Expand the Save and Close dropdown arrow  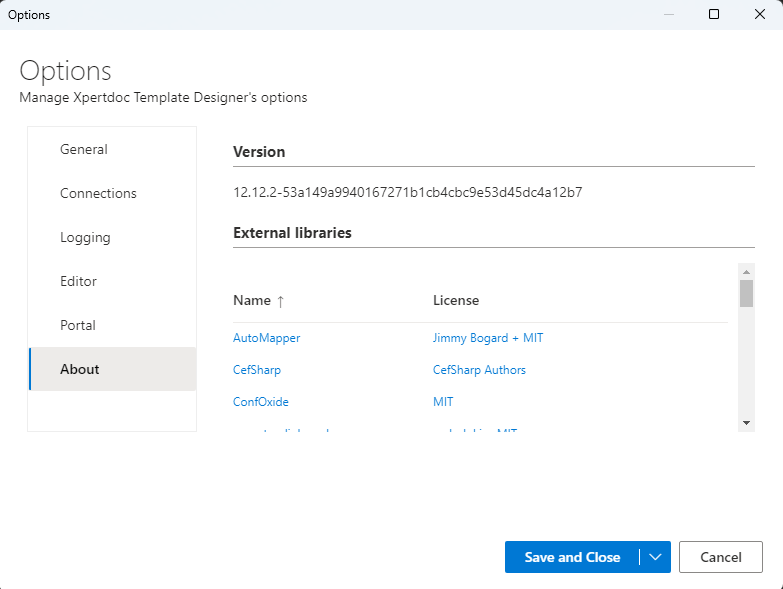click(x=655, y=557)
